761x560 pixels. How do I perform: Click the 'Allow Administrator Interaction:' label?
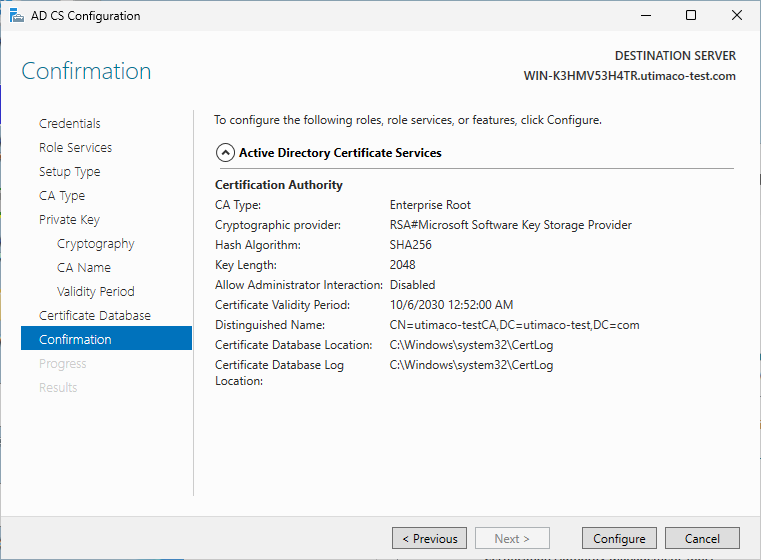(299, 285)
